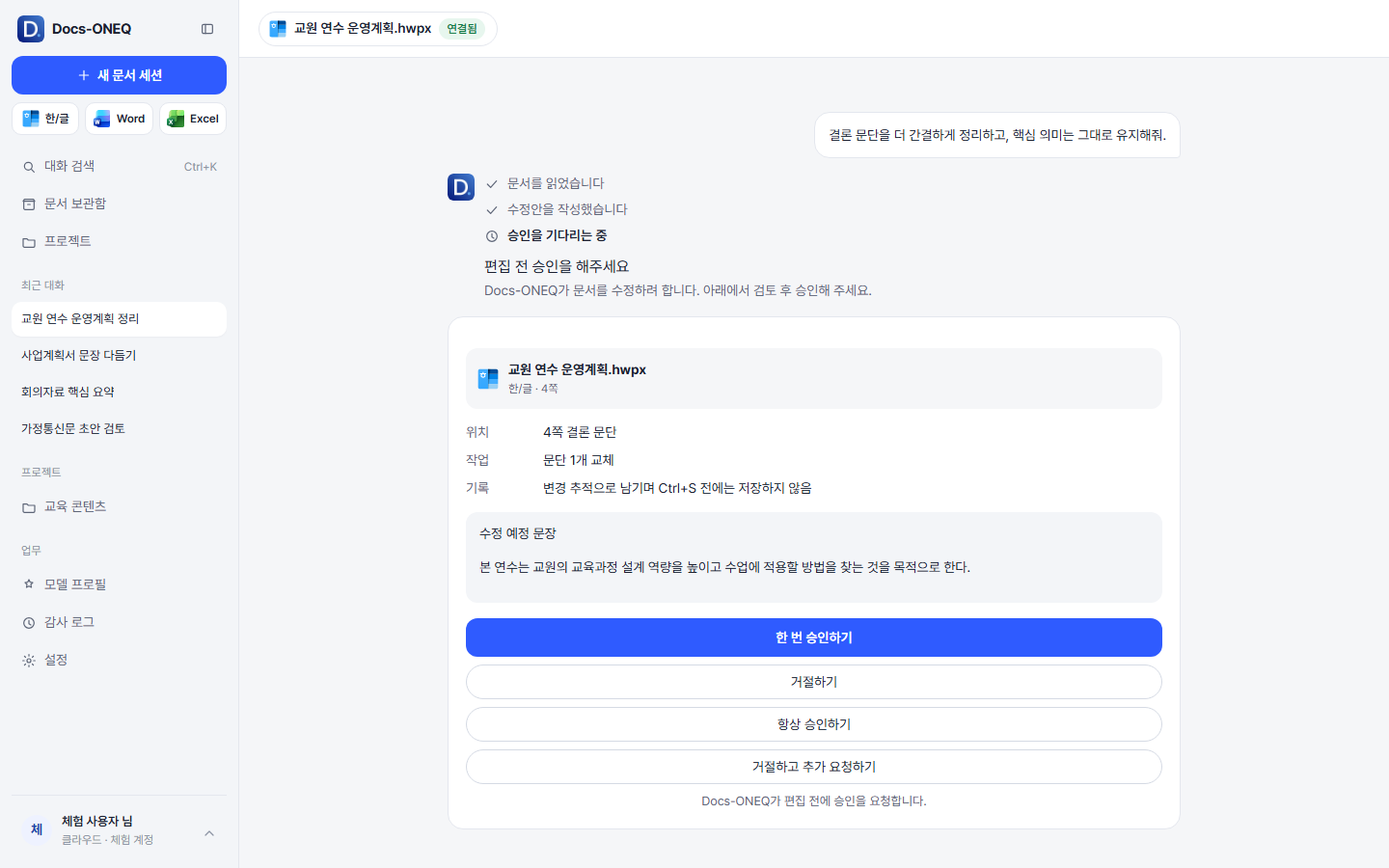
Task: Open the 가정통신문 초안 검토 conversation
Action: (x=119, y=429)
